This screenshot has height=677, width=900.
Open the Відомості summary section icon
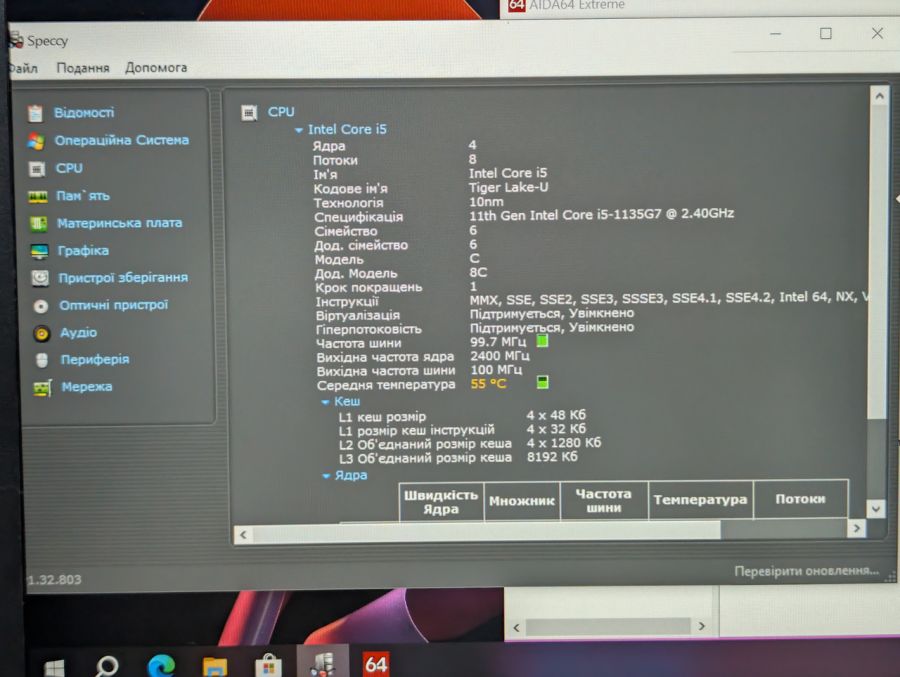[x=35, y=113]
